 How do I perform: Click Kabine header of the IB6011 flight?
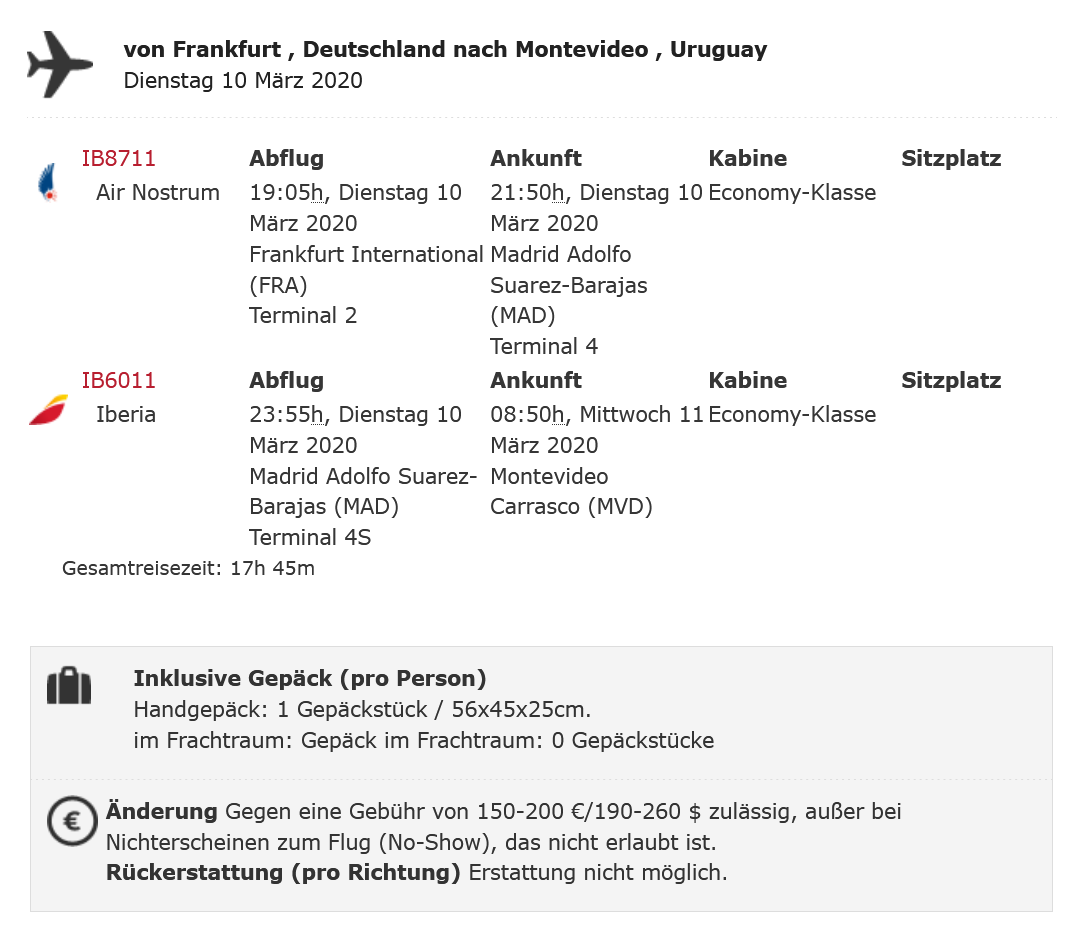[747, 380]
